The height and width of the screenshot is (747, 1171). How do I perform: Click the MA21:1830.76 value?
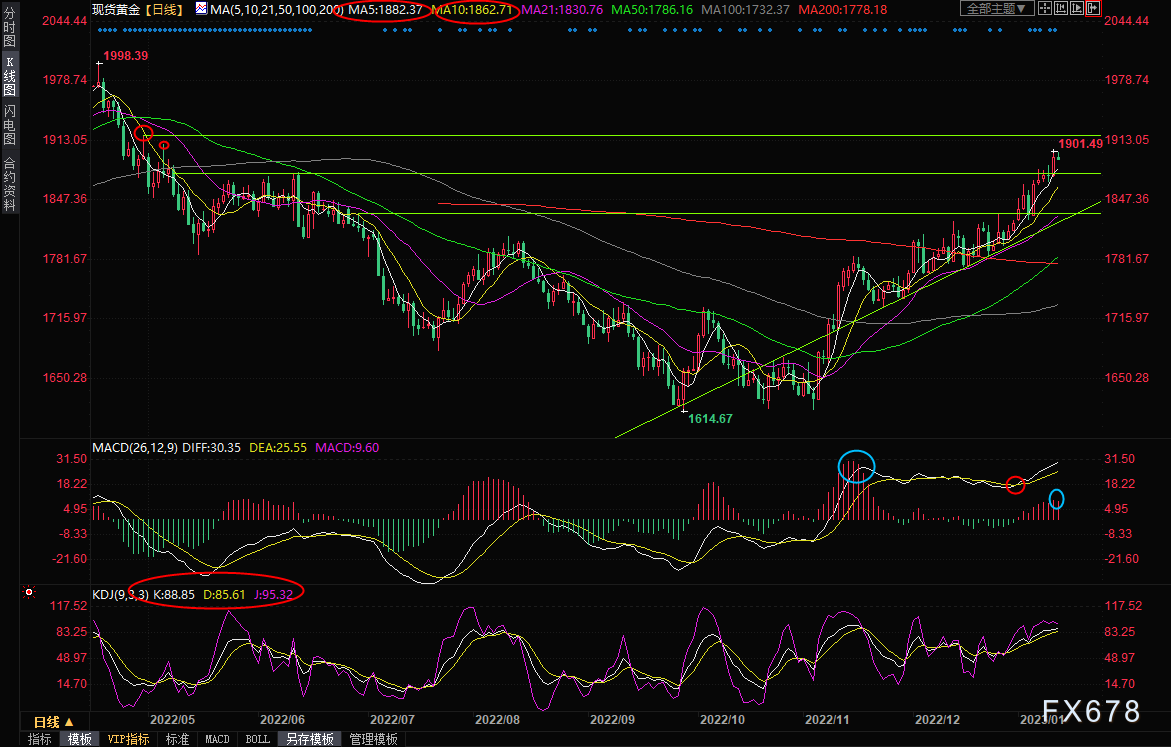pyautogui.click(x=562, y=10)
